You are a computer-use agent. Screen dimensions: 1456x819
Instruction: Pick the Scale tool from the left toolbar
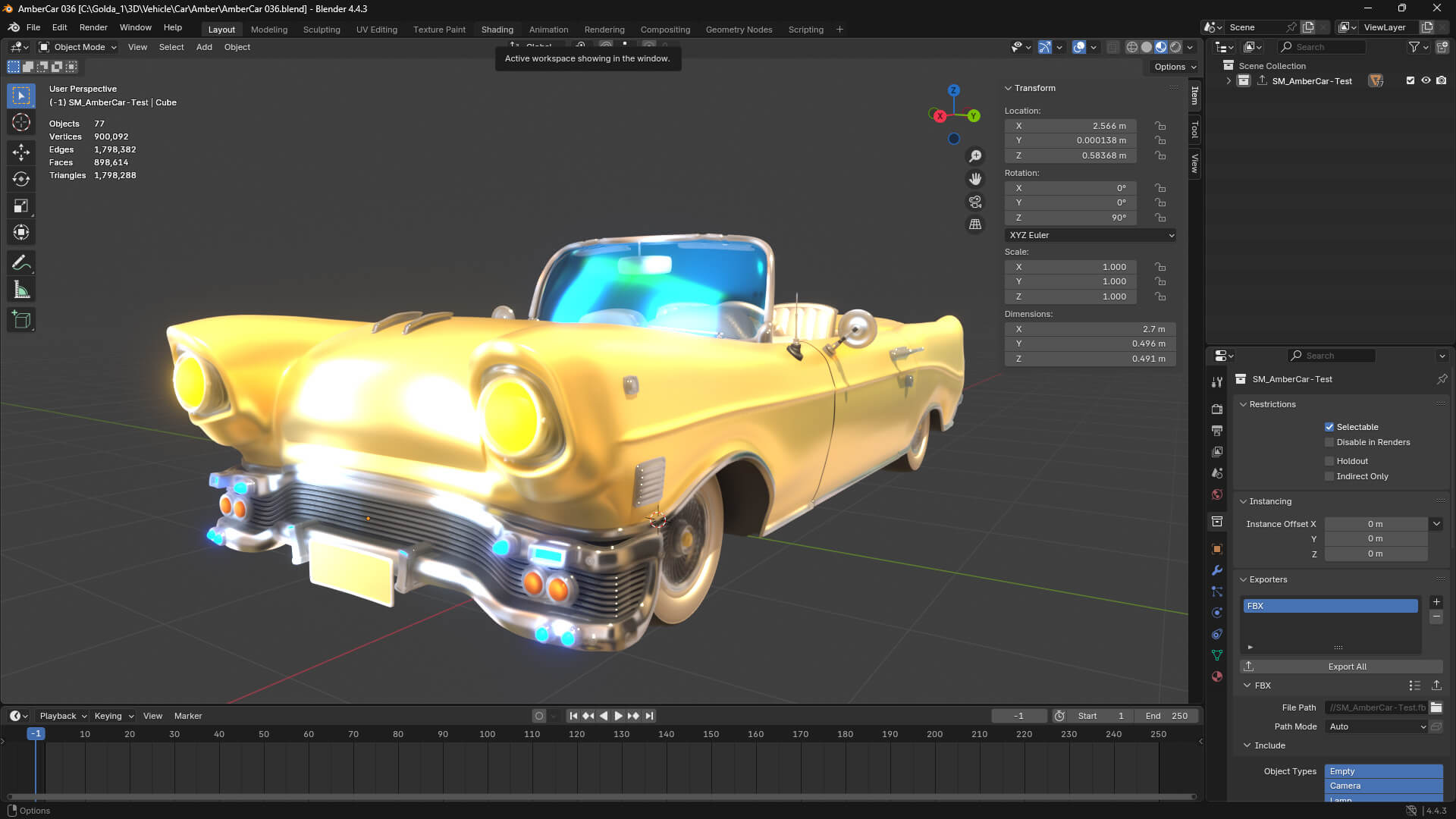tap(20, 206)
